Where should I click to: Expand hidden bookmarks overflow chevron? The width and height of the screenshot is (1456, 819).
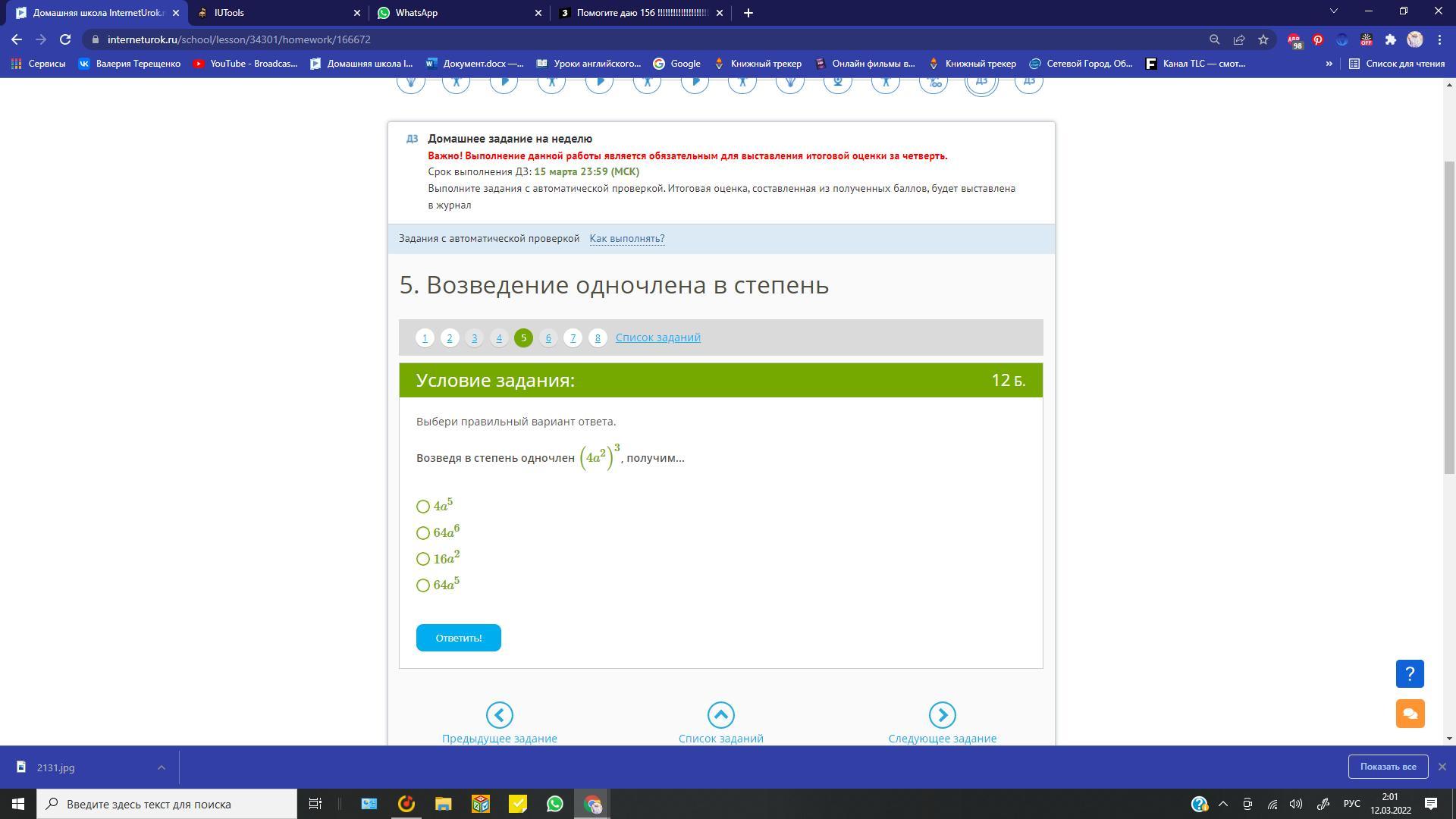[x=1329, y=64]
